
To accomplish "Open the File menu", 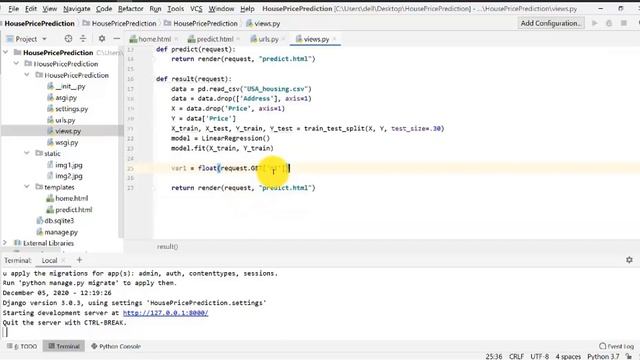I will pos(13,9).
